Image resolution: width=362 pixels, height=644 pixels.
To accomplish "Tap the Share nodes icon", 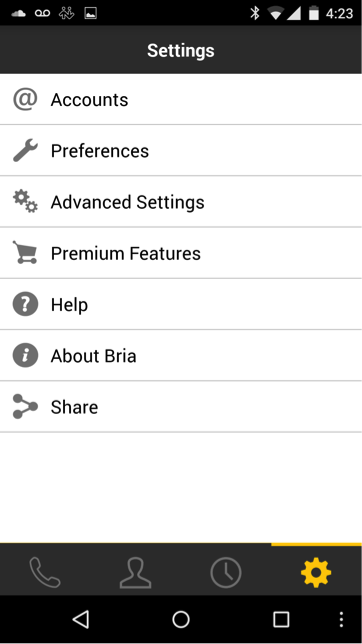I will point(25,406).
